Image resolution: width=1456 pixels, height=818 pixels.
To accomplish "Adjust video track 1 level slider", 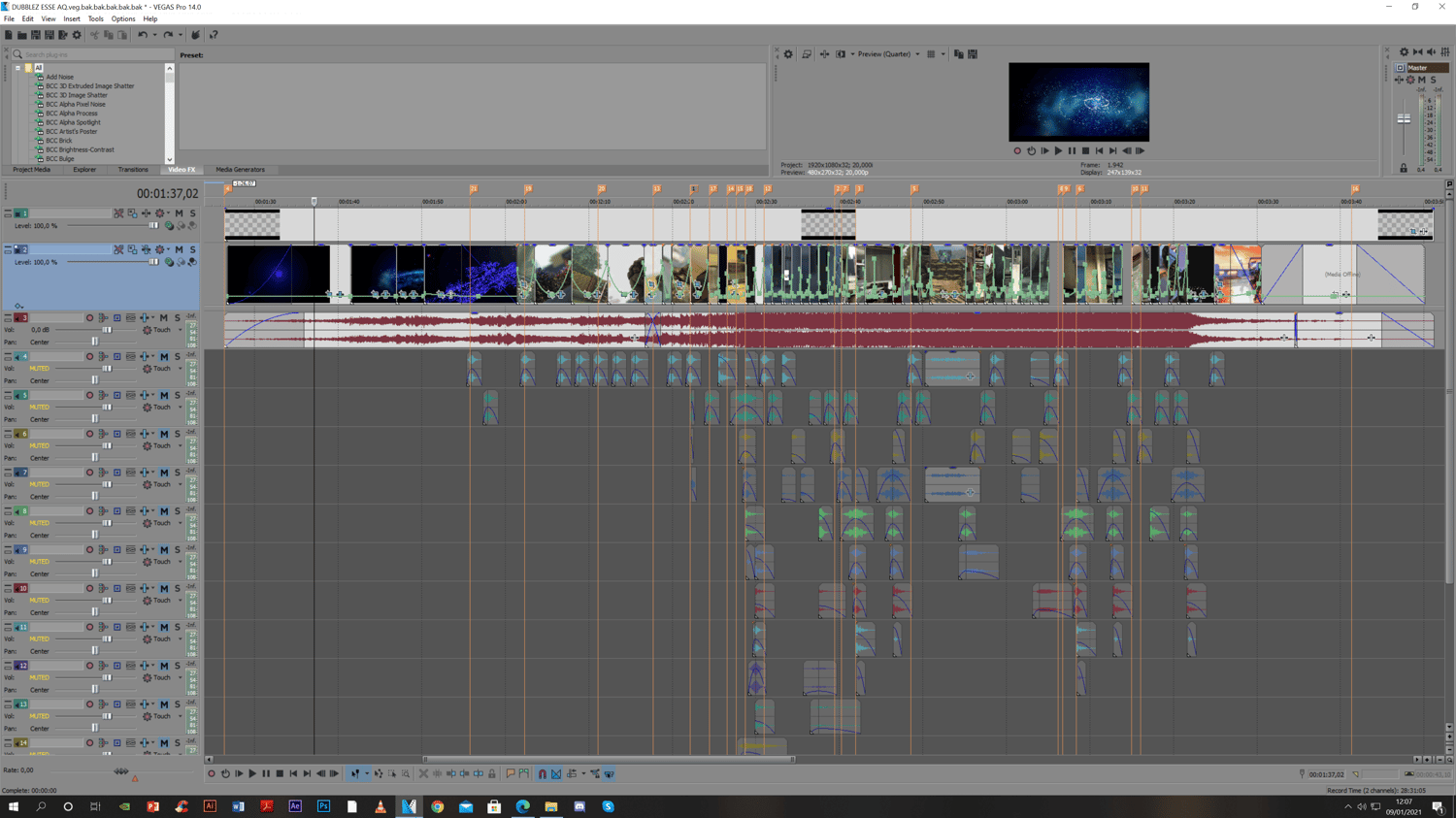I will [152, 226].
